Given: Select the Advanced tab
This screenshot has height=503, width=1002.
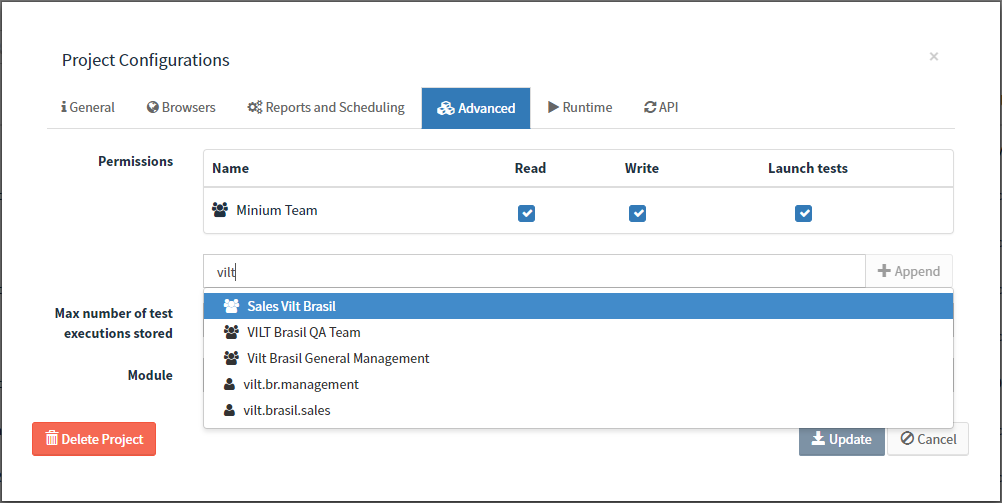Looking at the screenshot, I should [476, 108].
